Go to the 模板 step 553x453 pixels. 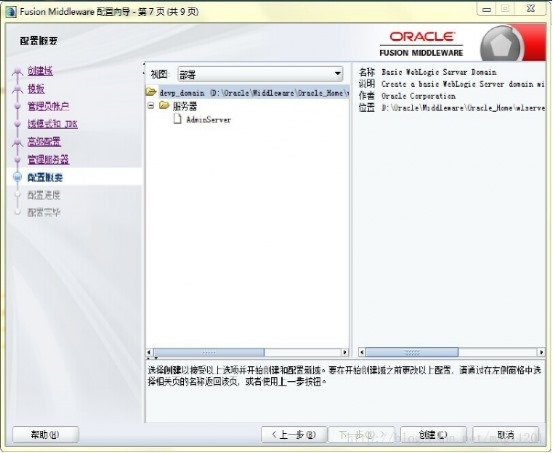(x=36, y=89)
